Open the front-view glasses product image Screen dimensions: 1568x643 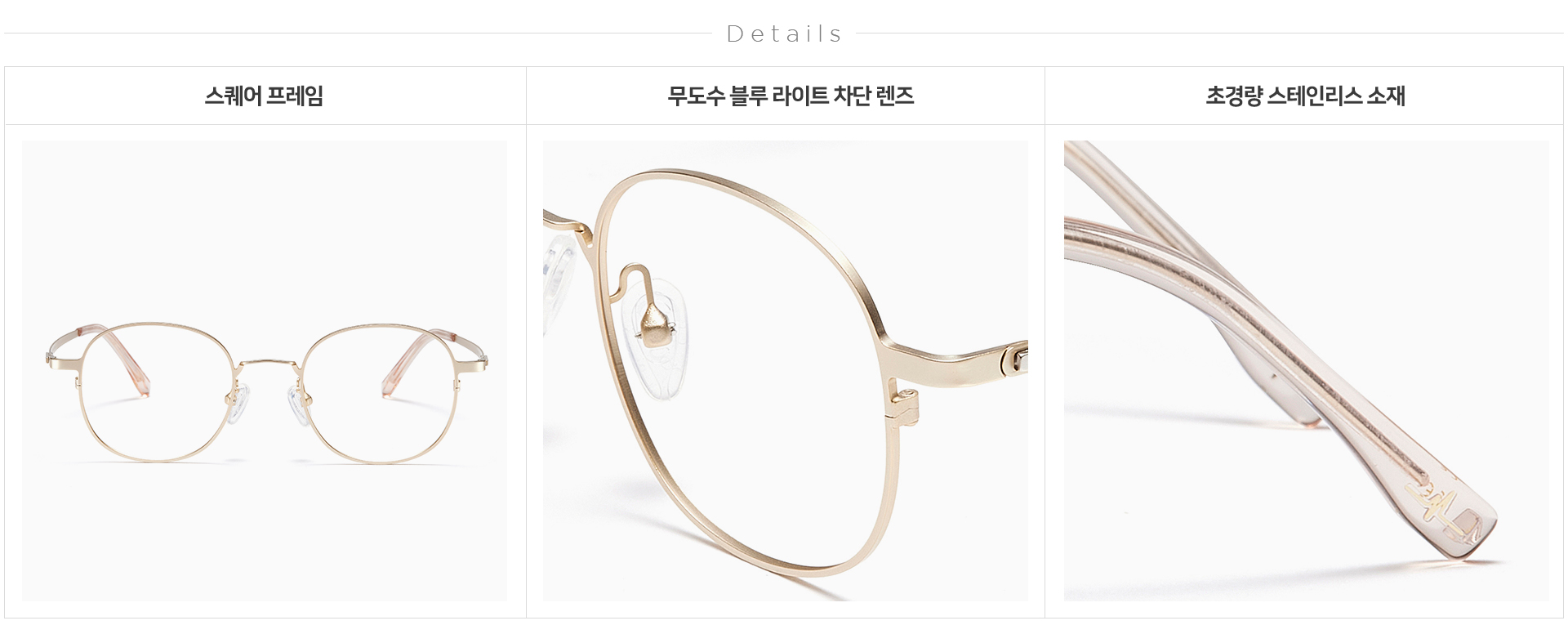265,371
